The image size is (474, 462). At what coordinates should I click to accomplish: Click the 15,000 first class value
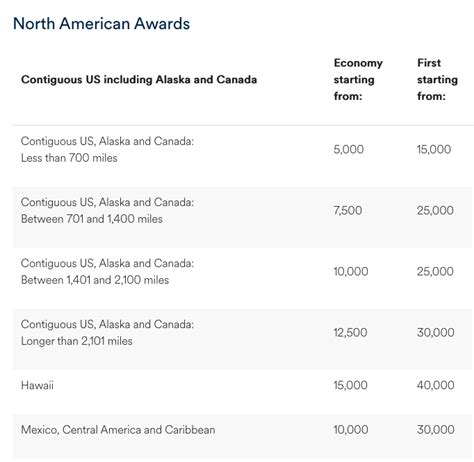[x=434, y=149]
